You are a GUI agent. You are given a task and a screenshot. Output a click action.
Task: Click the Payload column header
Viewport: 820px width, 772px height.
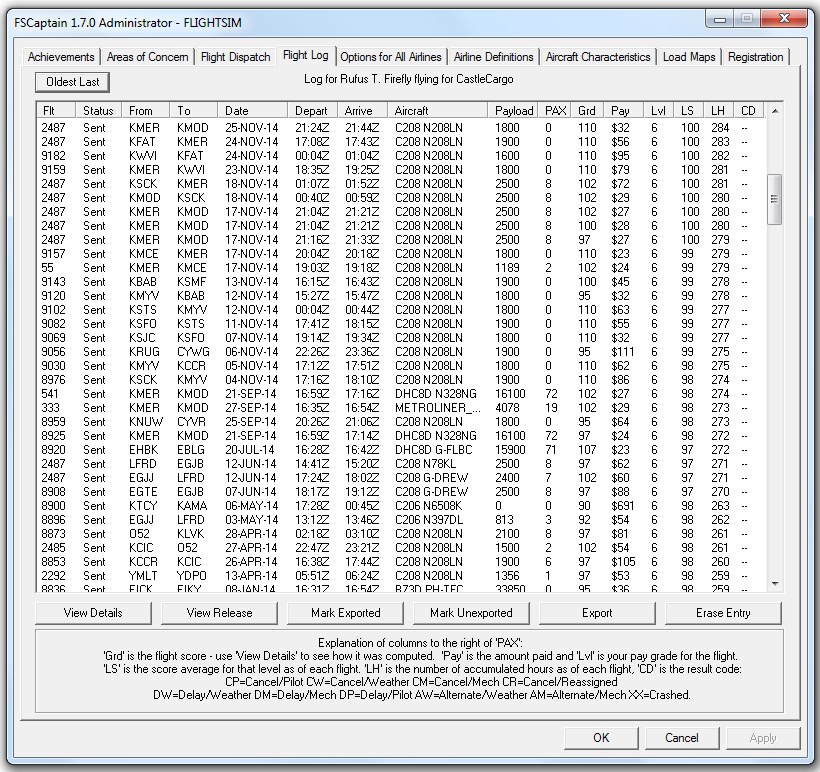(x=513, y=110)
